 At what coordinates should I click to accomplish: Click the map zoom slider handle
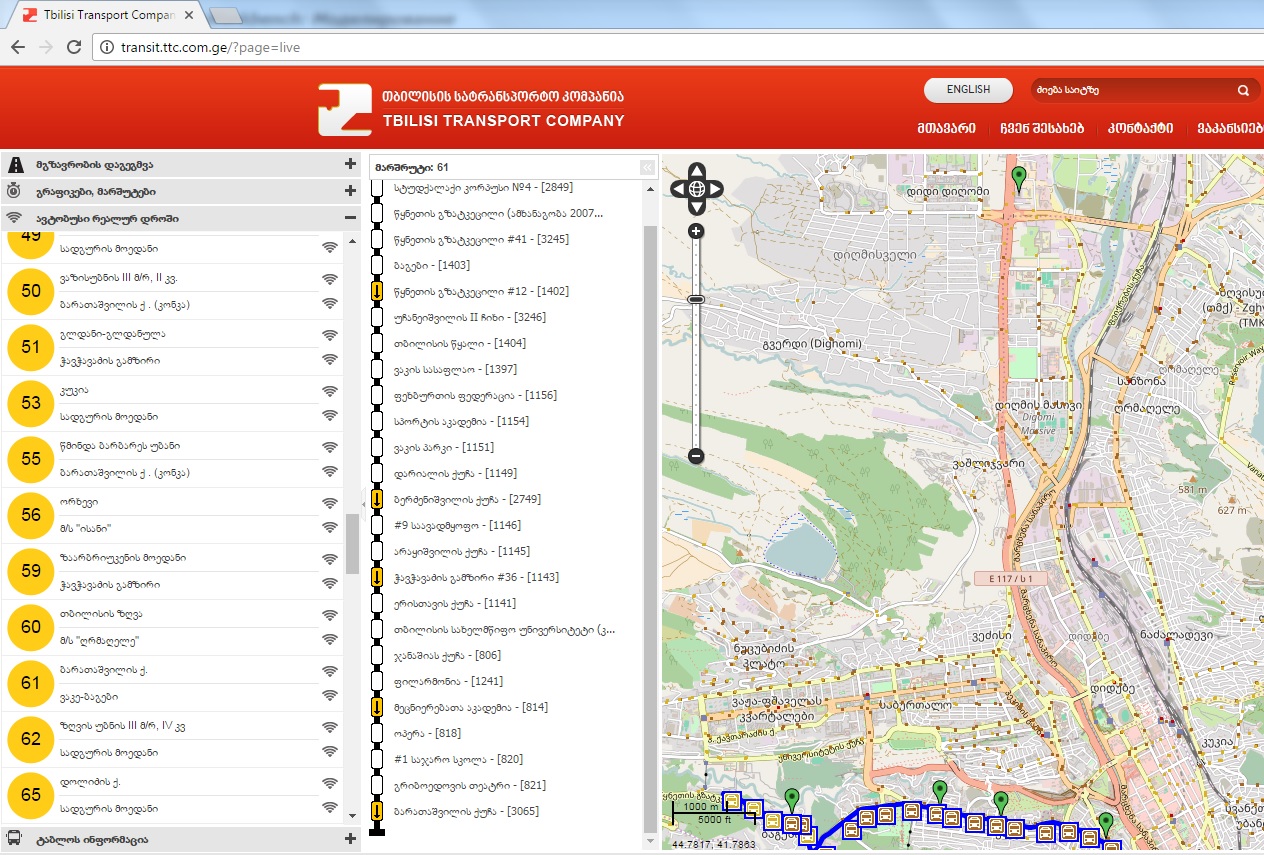[x=696, y=299]
